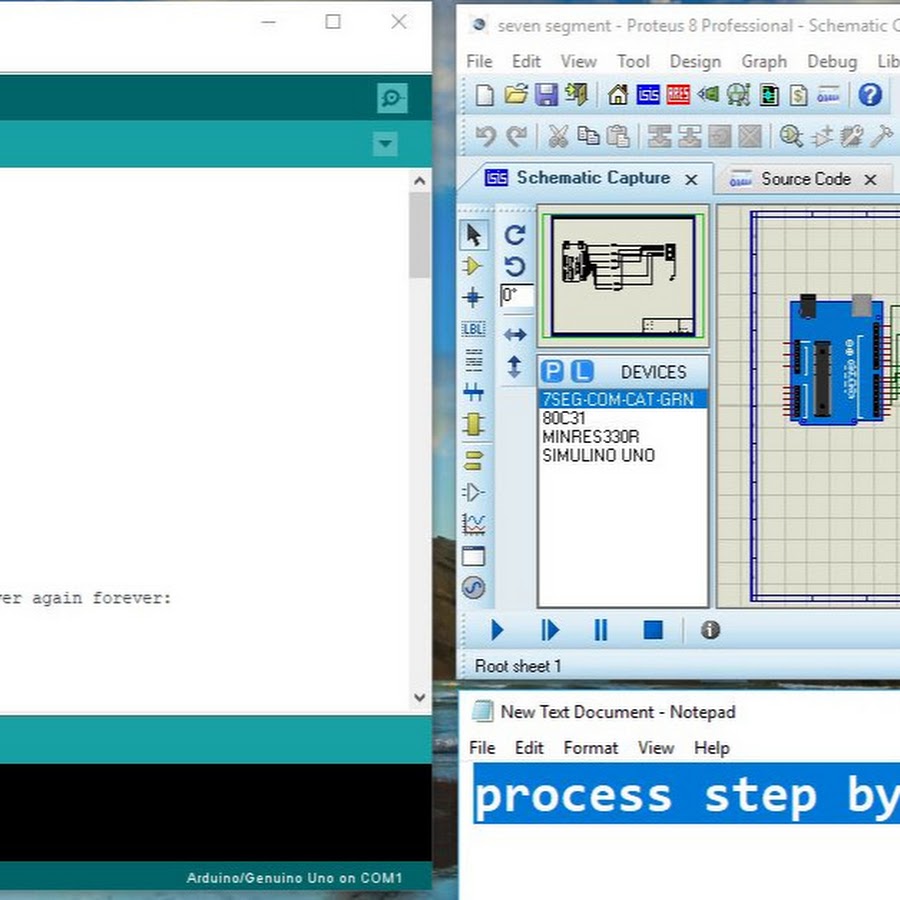Click the schematic overview thumbnail

tap(623, 275)
